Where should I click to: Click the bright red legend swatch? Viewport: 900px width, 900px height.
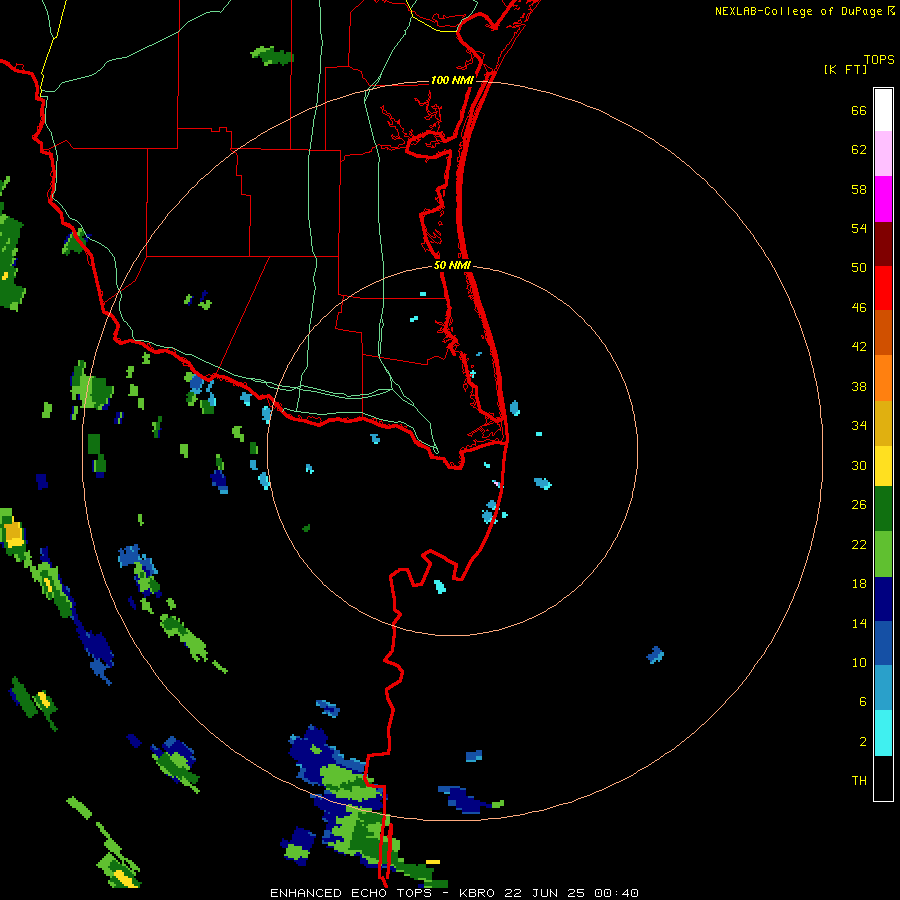pos(883,288)
